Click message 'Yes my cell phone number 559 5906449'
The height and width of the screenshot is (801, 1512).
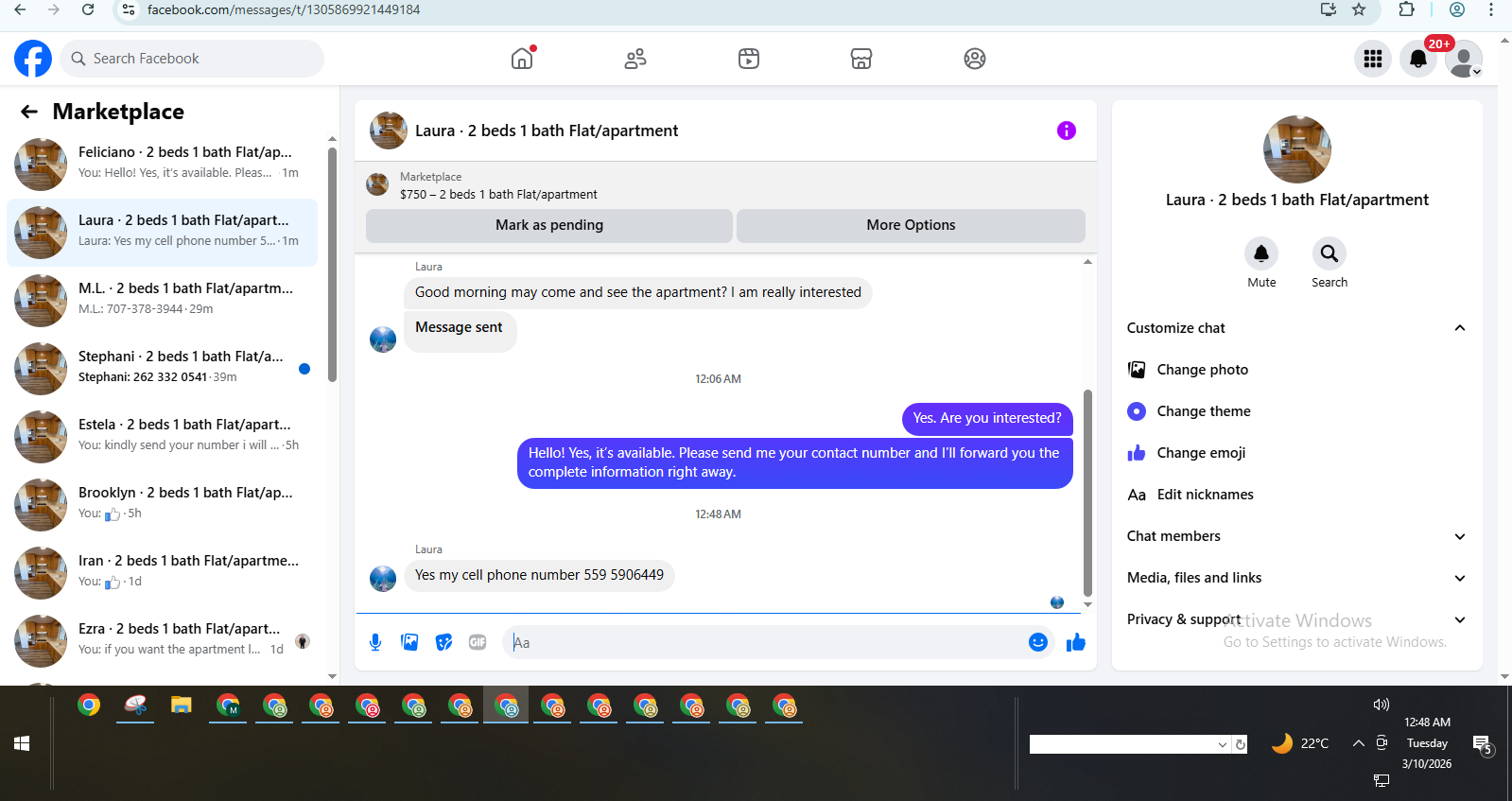pyautogui.click(x=539, y=575)
